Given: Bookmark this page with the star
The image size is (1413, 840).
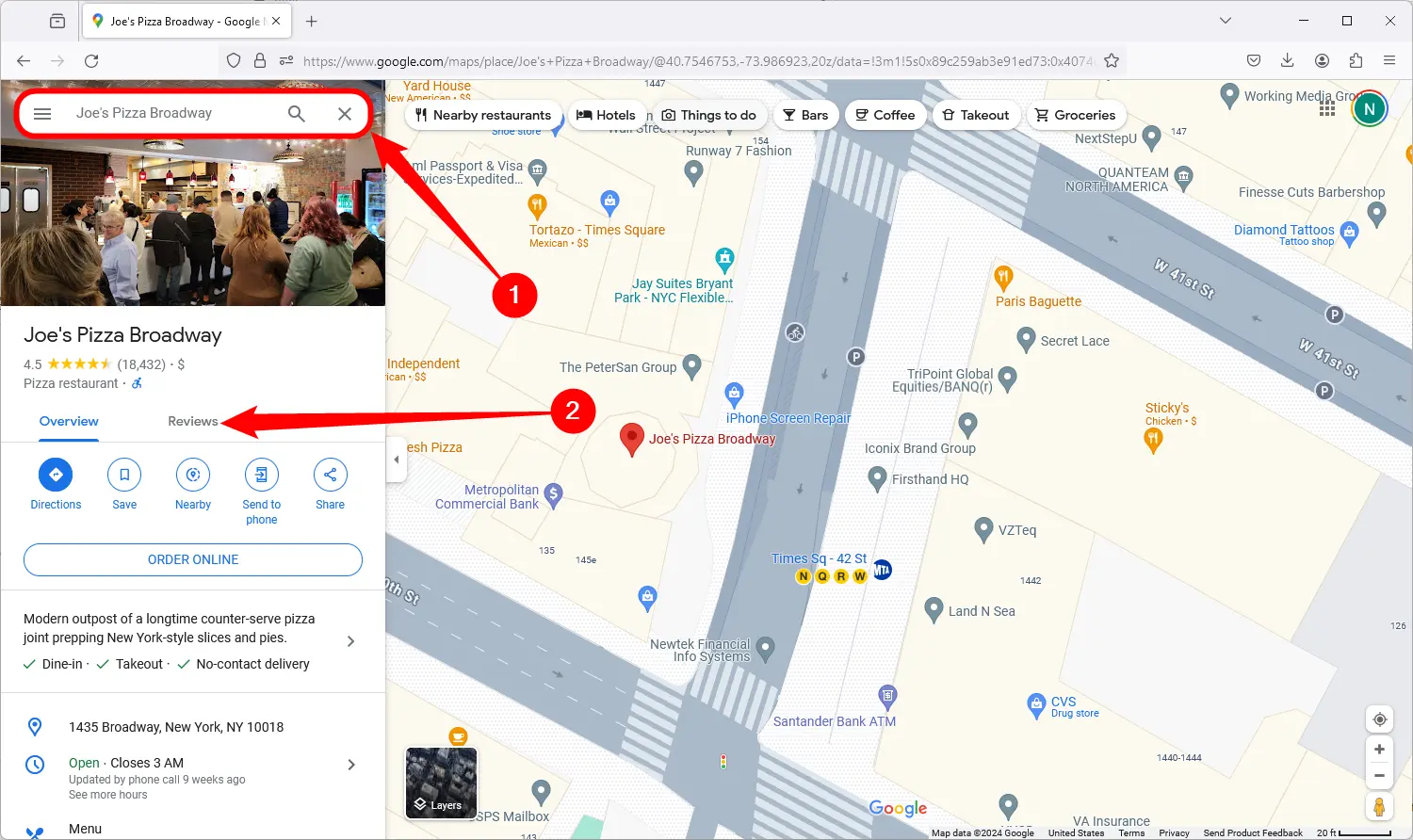Looking at the screenshot, I should [1112, 60].
